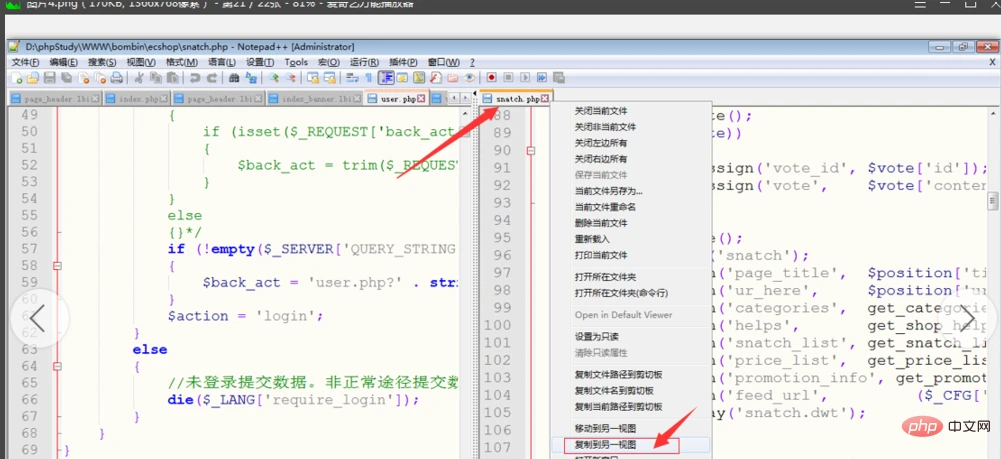Click the Save All toolbar icon
The width and height of the screenshot is (1001, 459).
pos(66,78)
